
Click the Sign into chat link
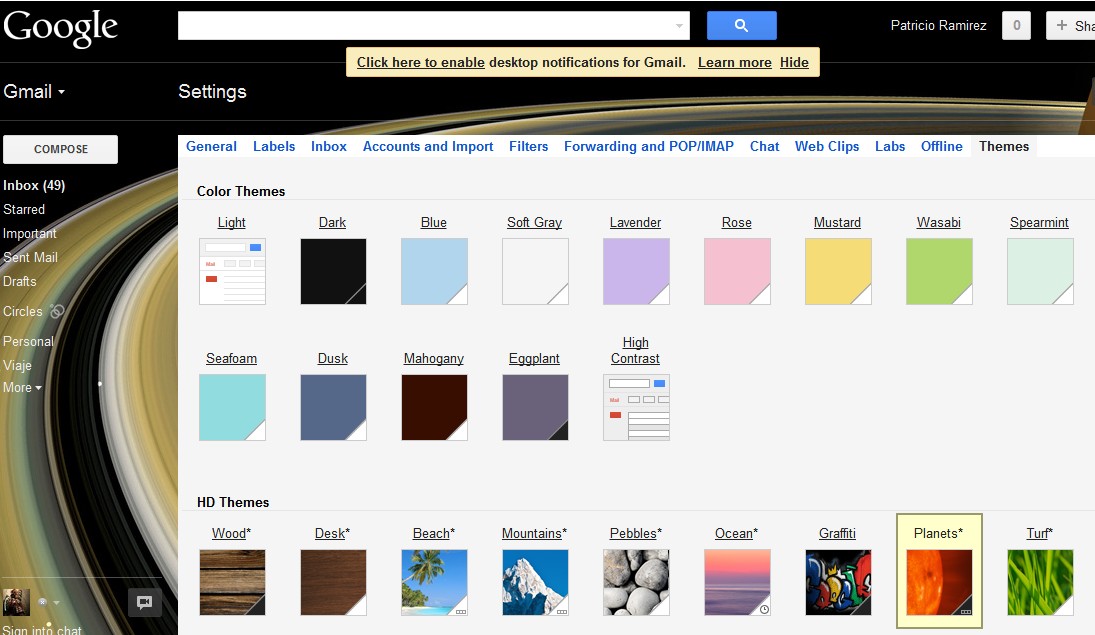tap(42, 629)
